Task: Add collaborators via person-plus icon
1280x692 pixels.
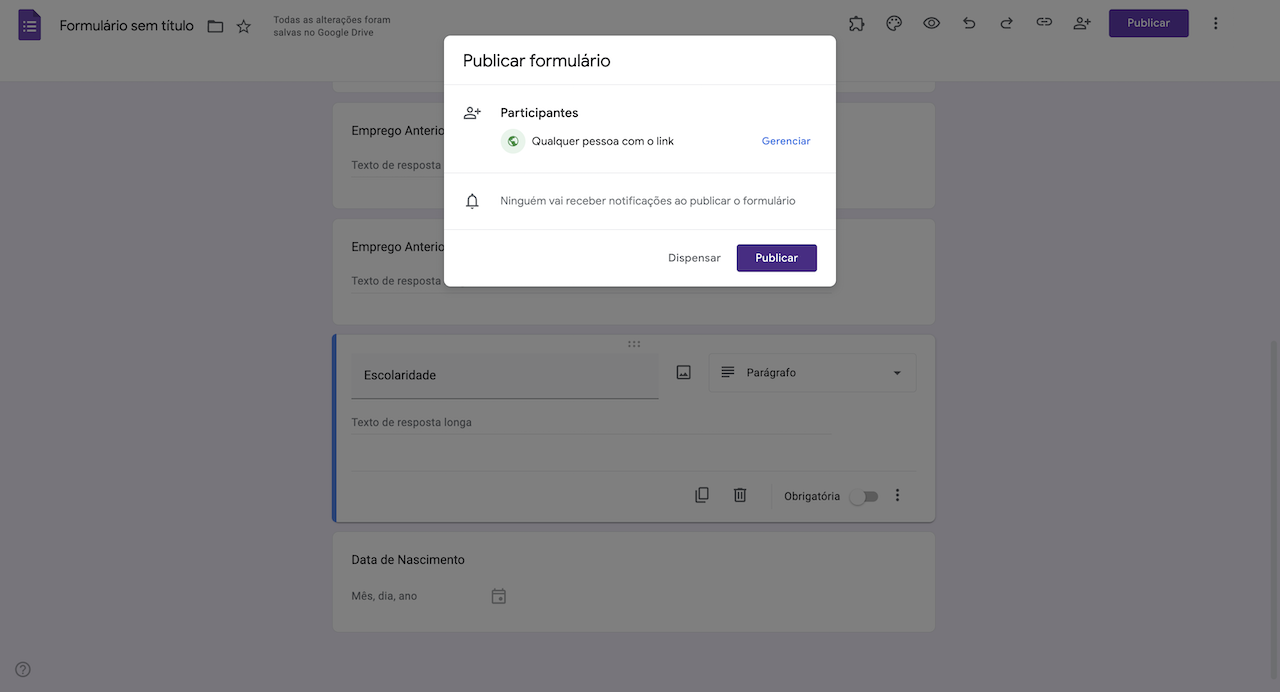Action: click(x=1081, y=23)
